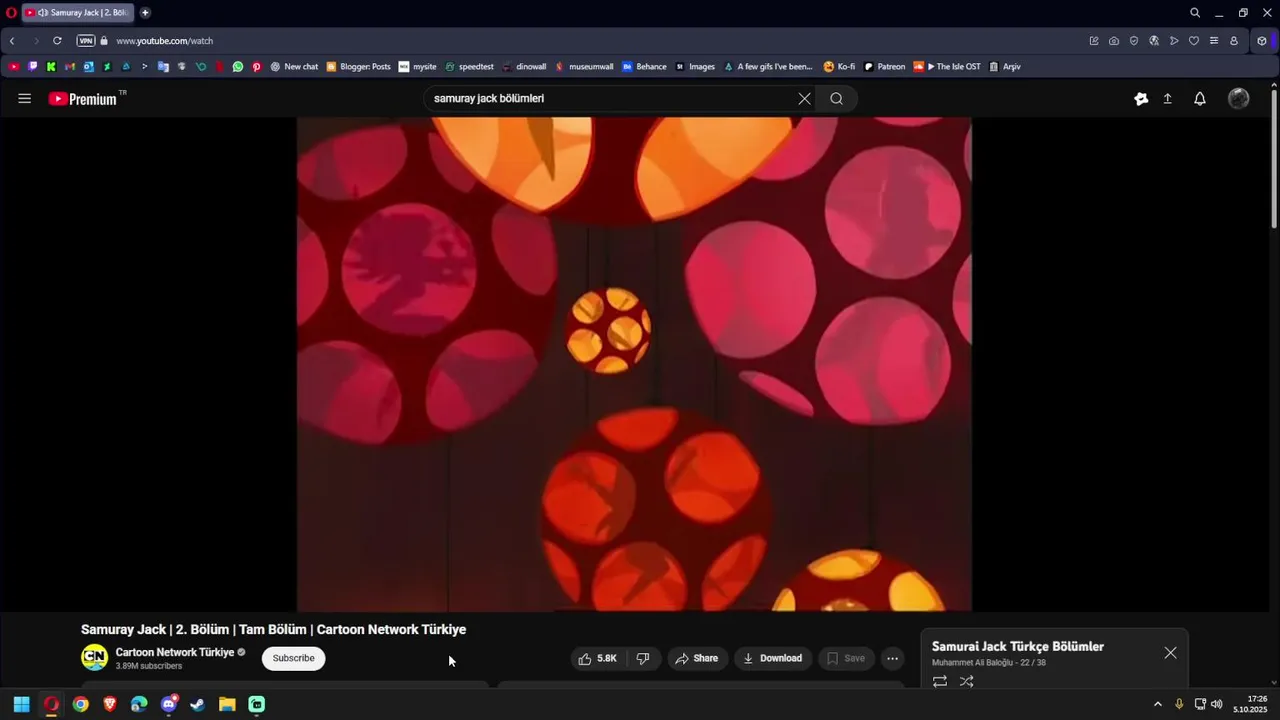Open the YouTube Create upload icon
The height and width of the screenshot is (720, 1280).
point(1167,98)
